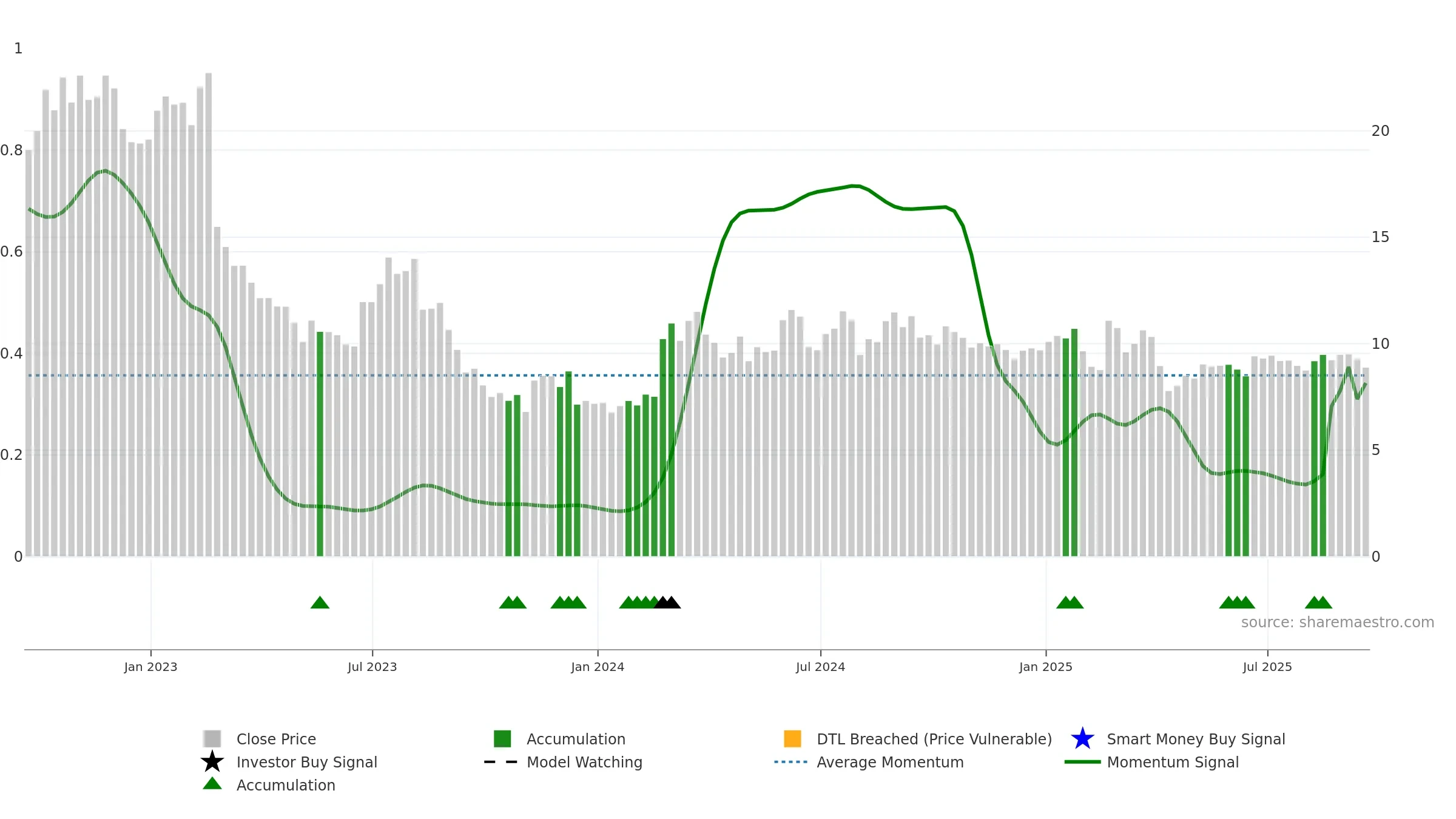This screenshot has width=1456, height=819.
Task: Click the Jul 2023 axis label
Action: coord(372,667)
